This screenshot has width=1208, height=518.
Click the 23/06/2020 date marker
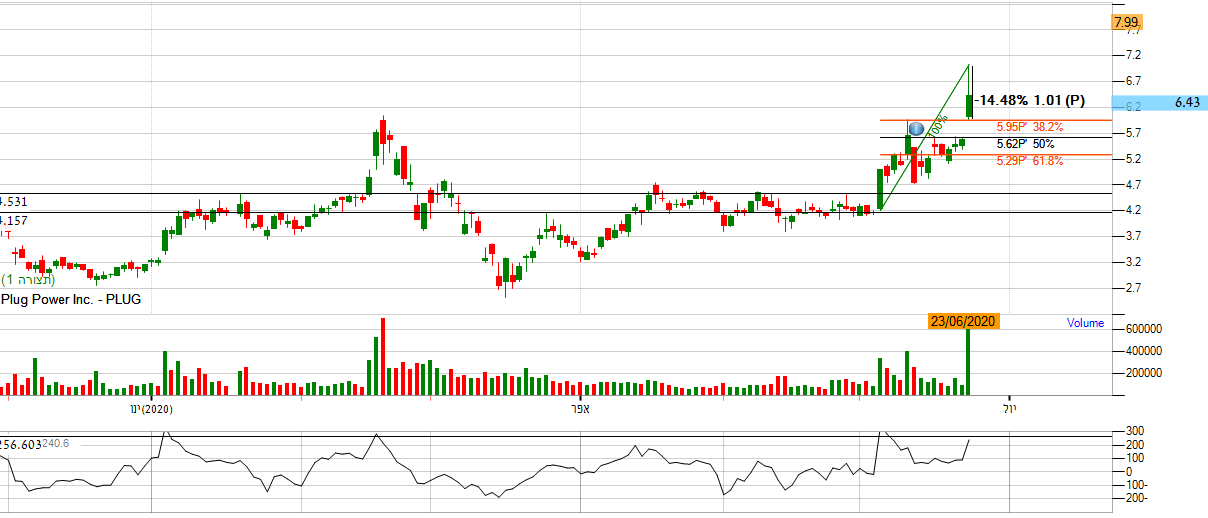pyautogui.click(x=963, y=322)
